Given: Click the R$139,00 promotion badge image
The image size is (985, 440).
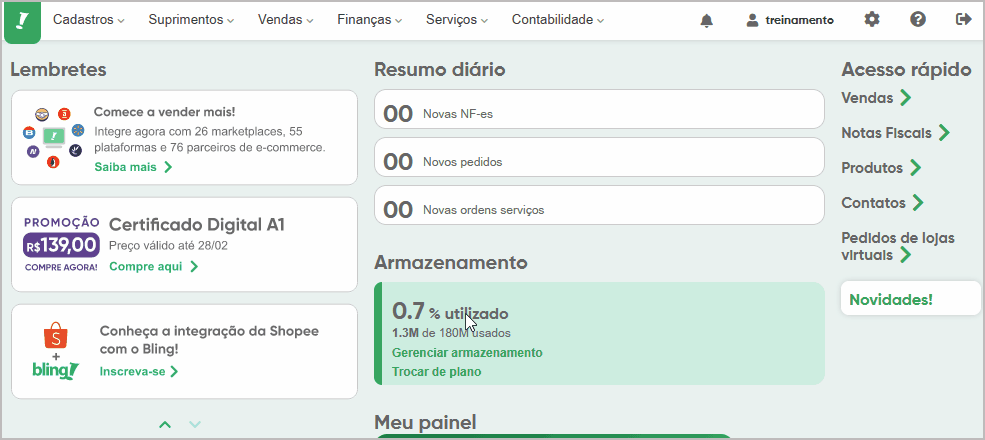Looking at the screenshot, I should [61, 244].
